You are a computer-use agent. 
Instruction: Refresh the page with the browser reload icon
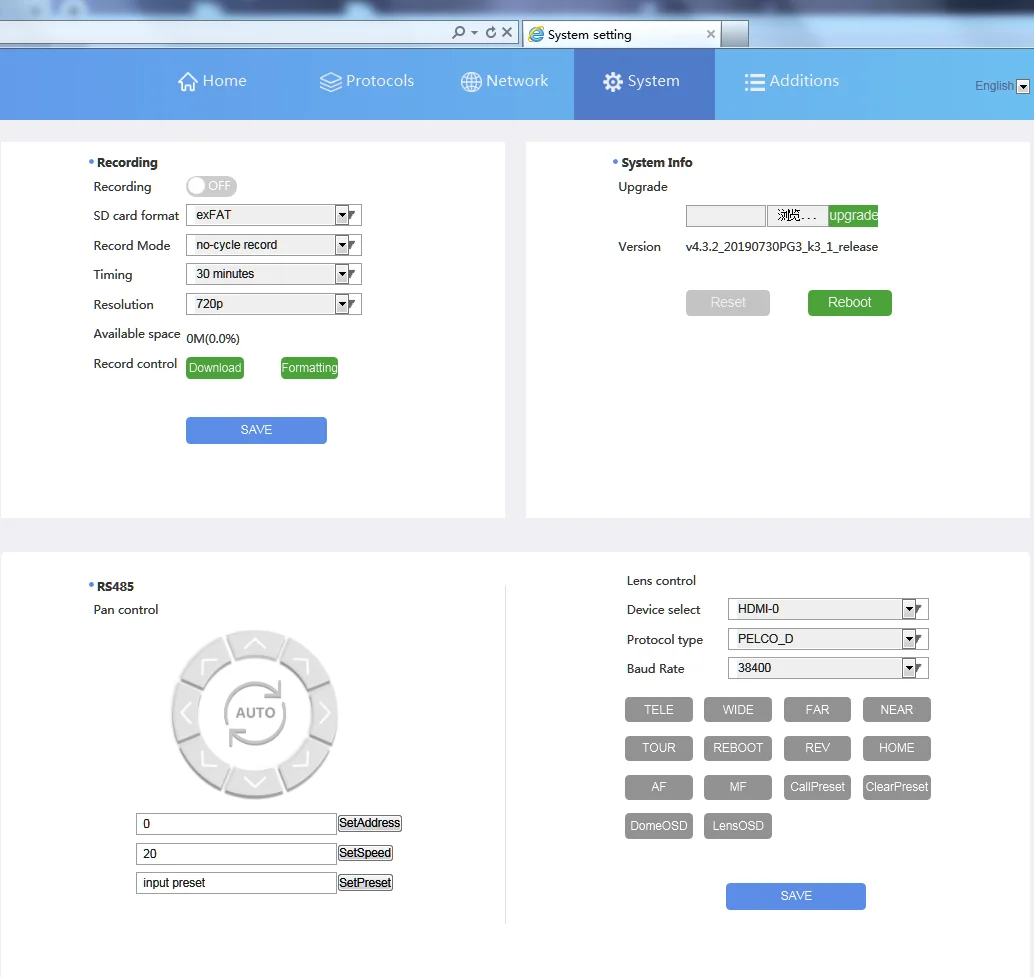pos(491,32)
